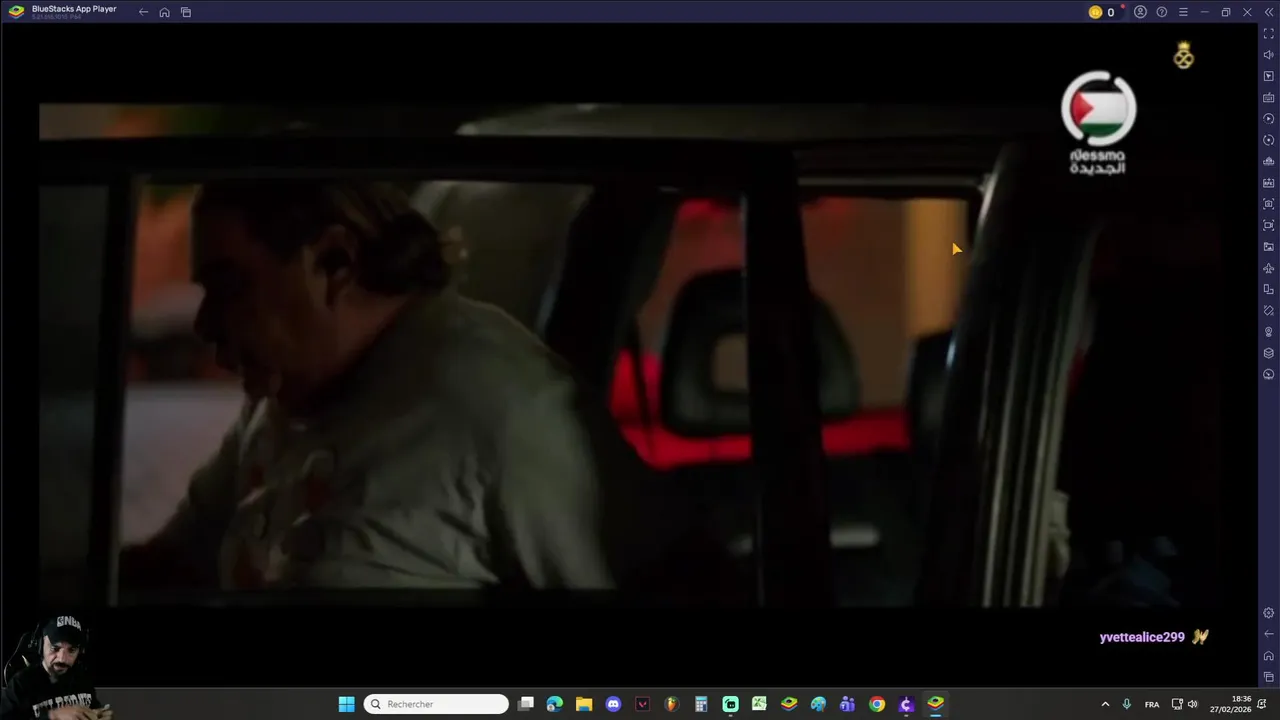Open Google Chrome from the taskbar

tap(877, 704)
